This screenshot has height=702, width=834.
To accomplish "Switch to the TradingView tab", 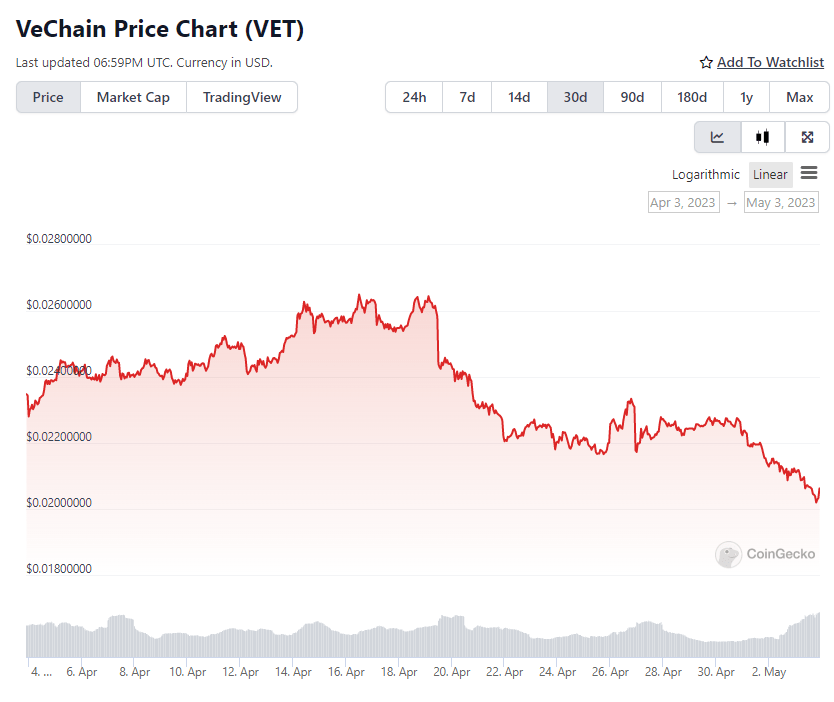I will point(242,97).
